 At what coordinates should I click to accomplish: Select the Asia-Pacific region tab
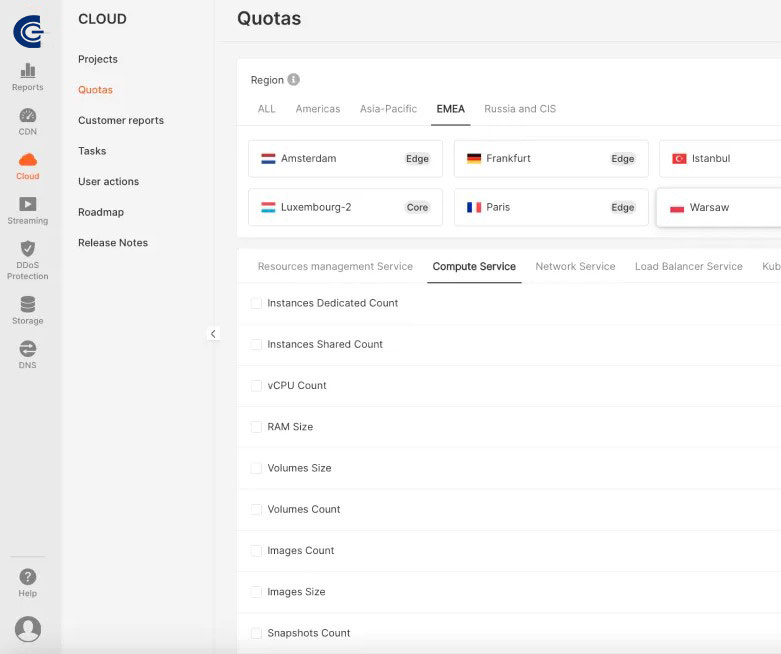388,109
